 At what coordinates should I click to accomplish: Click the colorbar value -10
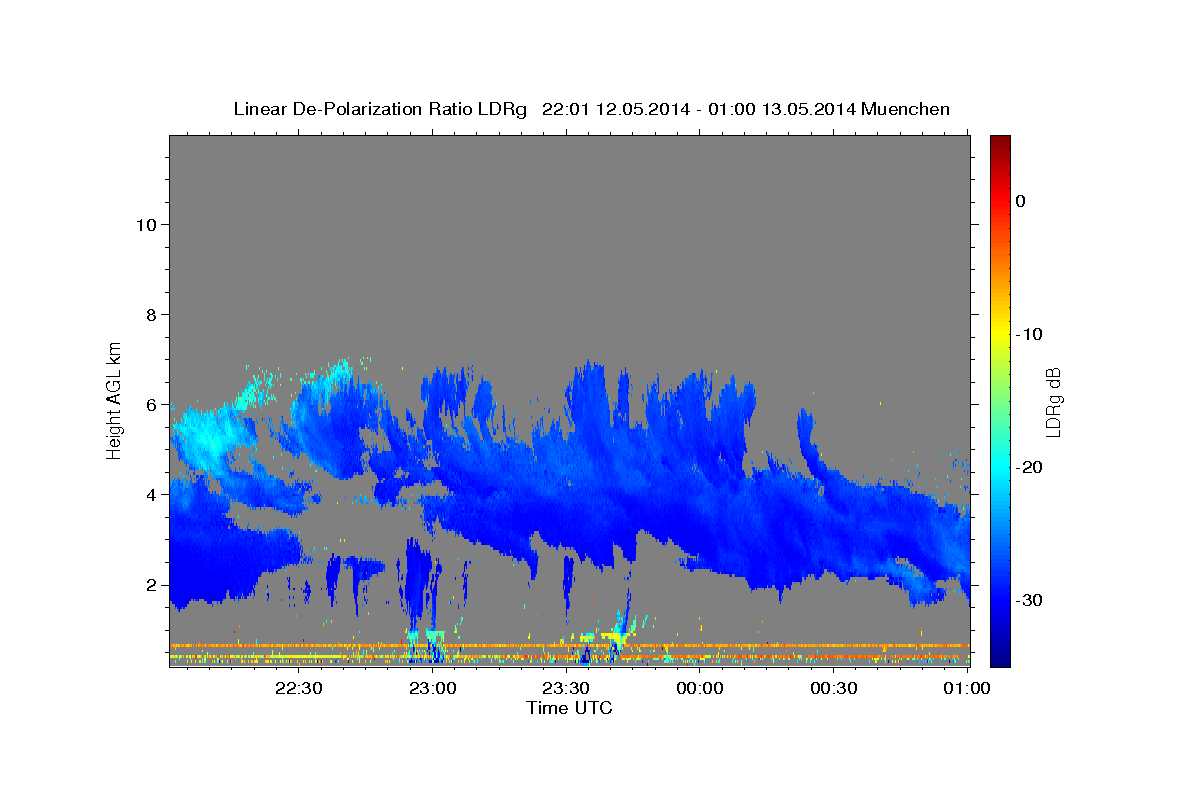pyautogui.click(x=1029, y=334)
